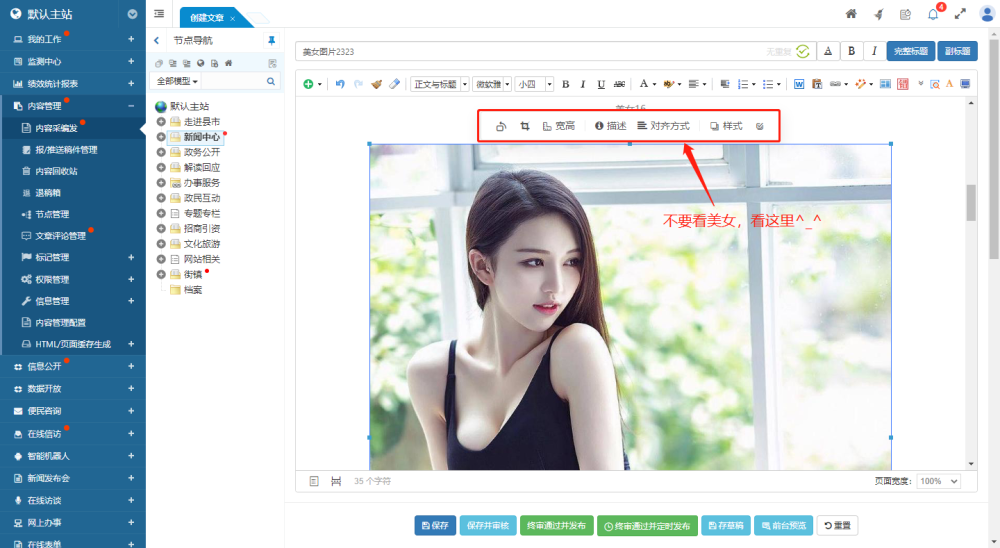
Task: Open the notification bell icon
Action: 933,14
